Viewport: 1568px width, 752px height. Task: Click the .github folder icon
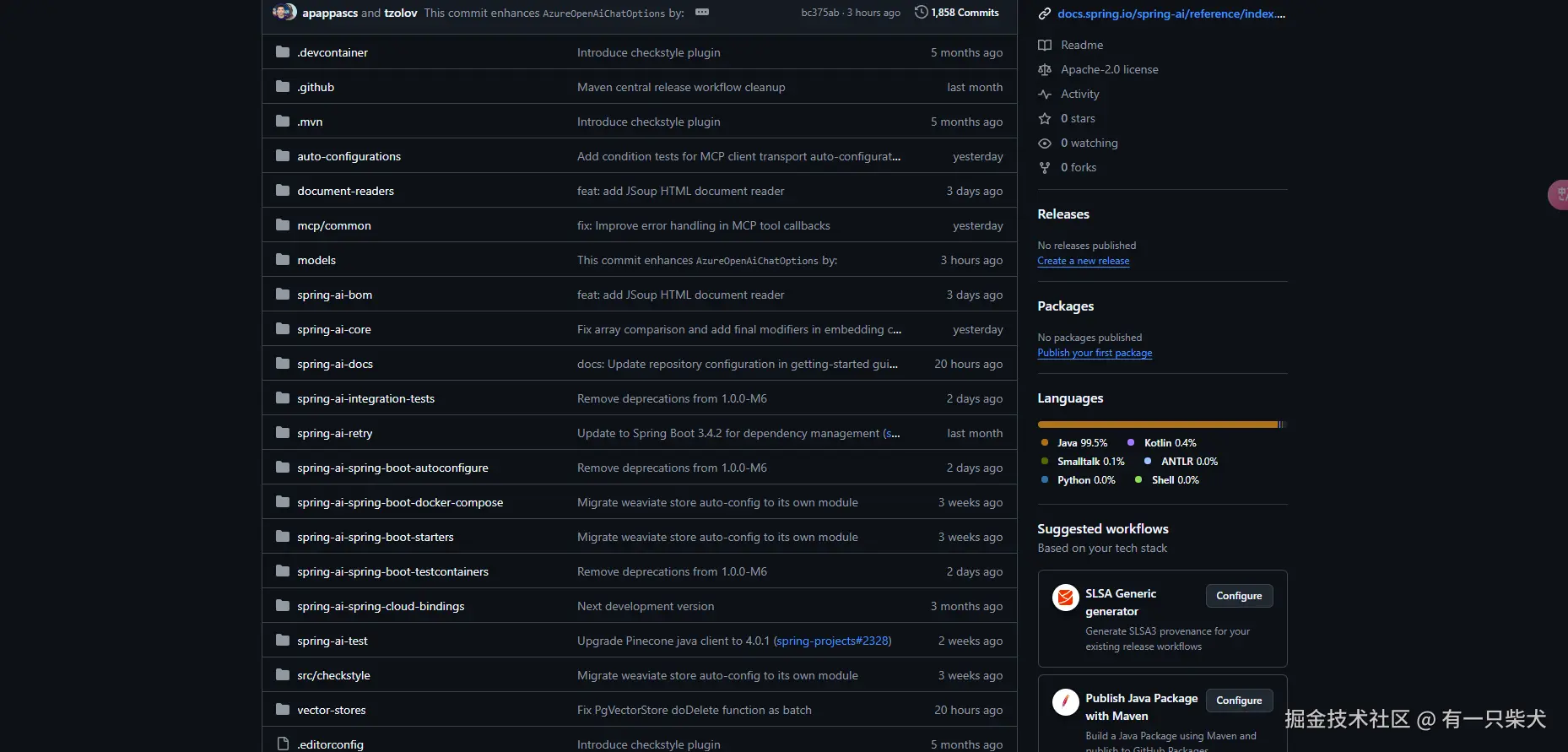click(x=283, y=87)
